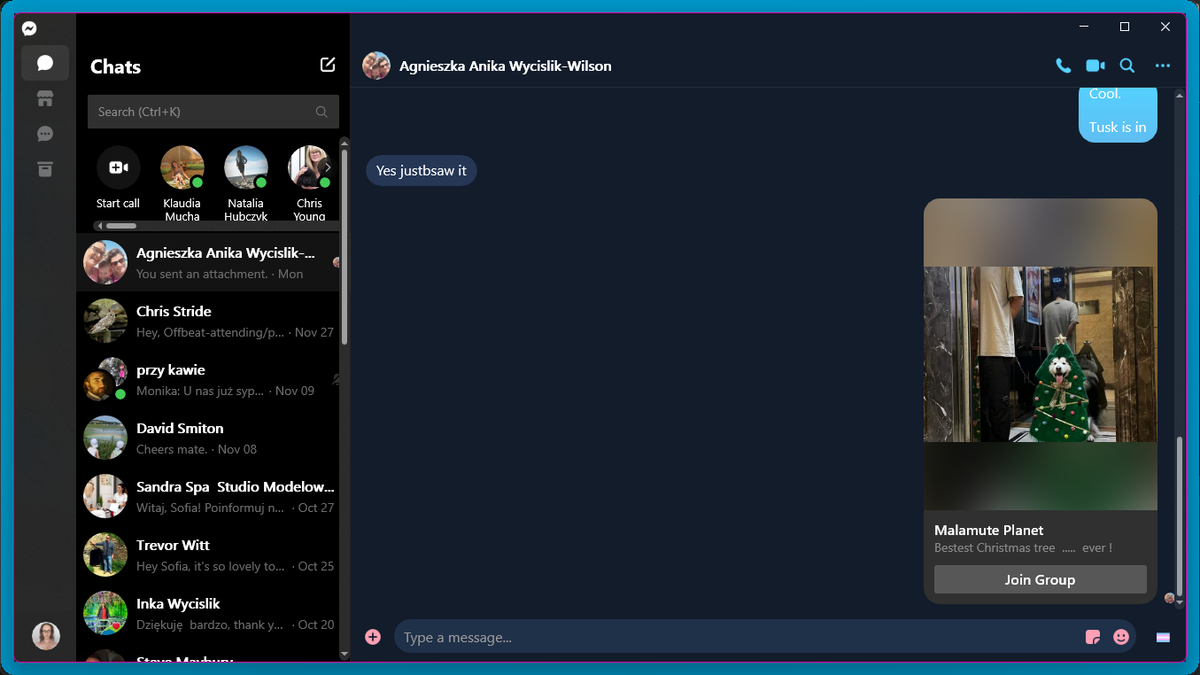Start a video call with Agnieszka
This screenshot has width=1200, height=675.
[x=1094, y=65]
